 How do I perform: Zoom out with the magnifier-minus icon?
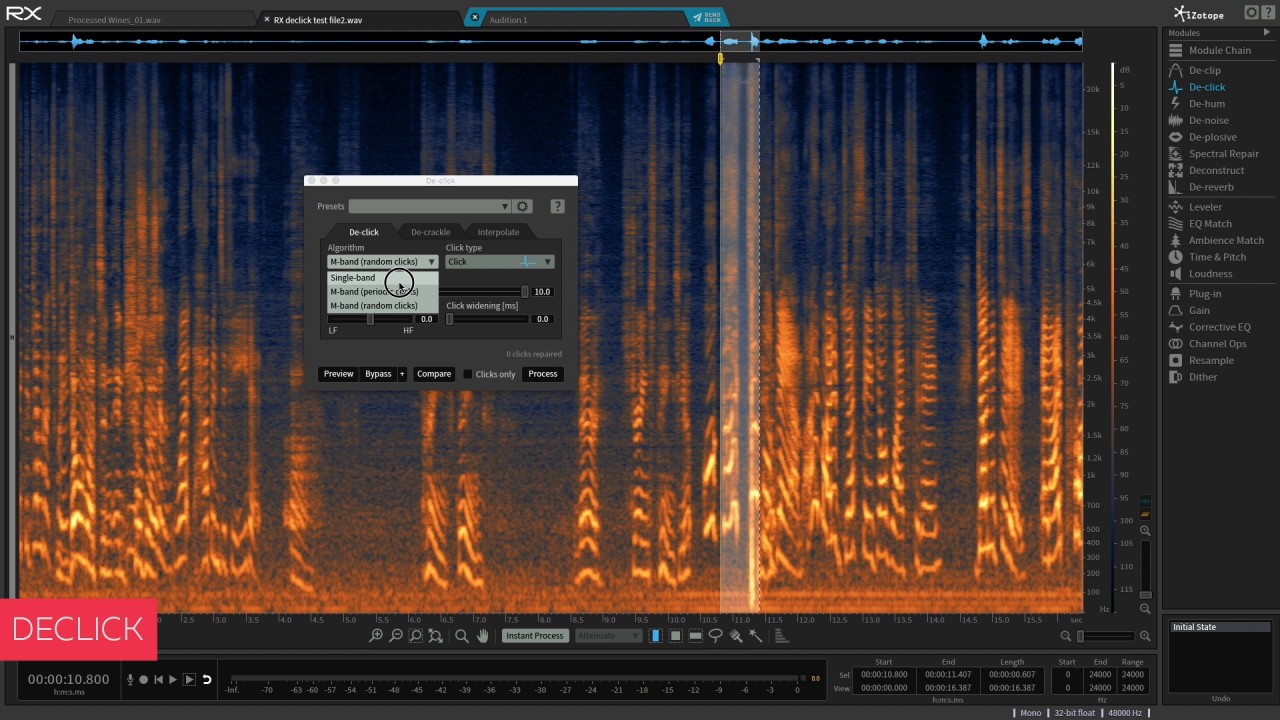pos(396,636)
